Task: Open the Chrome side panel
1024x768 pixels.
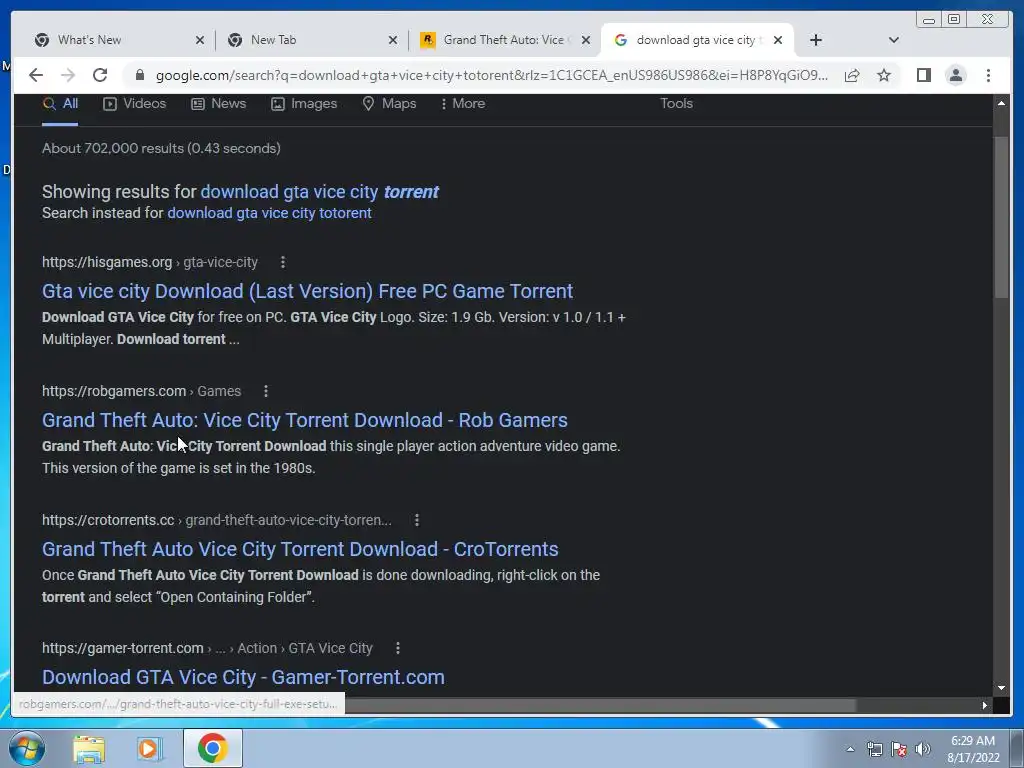Action: (x=923, y=75)
